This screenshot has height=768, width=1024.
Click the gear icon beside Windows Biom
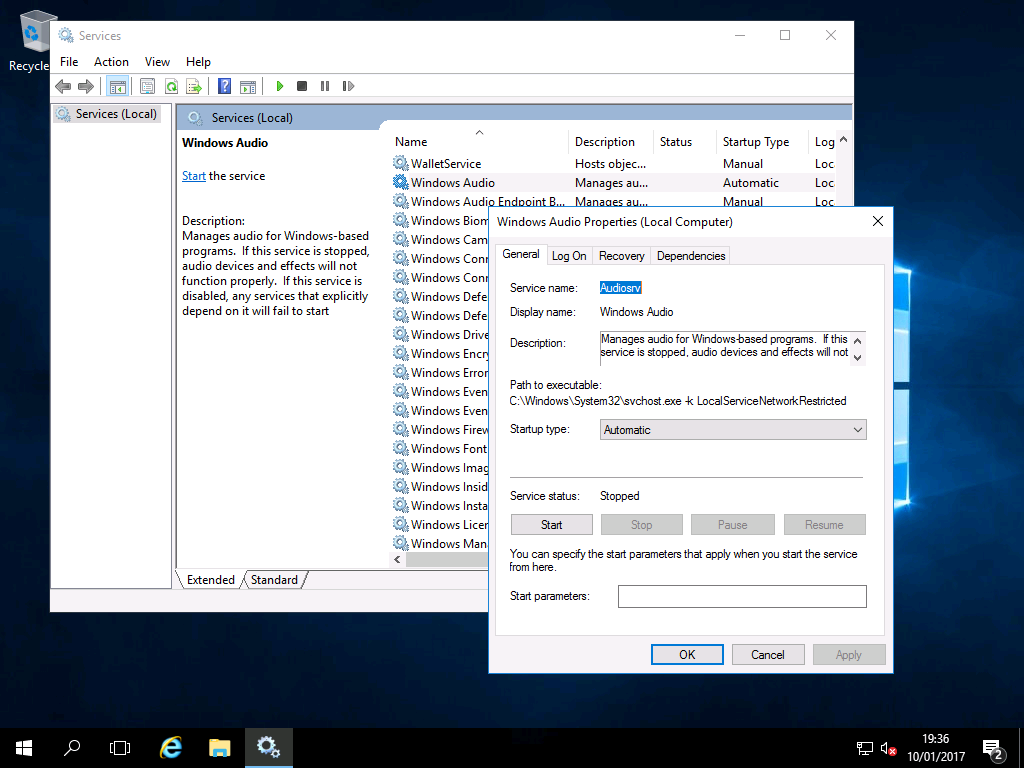pyautogui.click(x=400, y=220)
